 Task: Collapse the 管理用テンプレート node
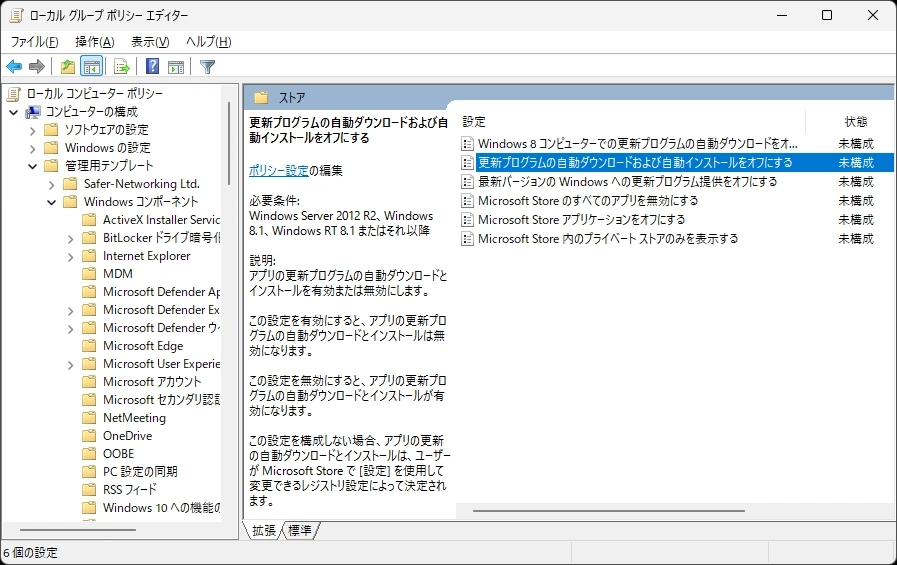33,166
